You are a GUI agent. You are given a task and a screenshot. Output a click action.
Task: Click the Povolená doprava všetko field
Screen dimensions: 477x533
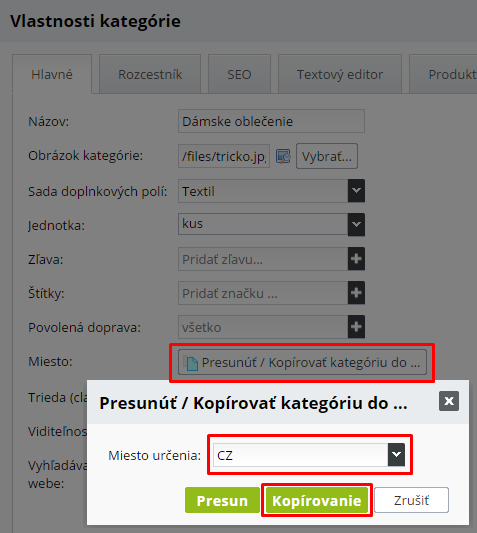263,327
